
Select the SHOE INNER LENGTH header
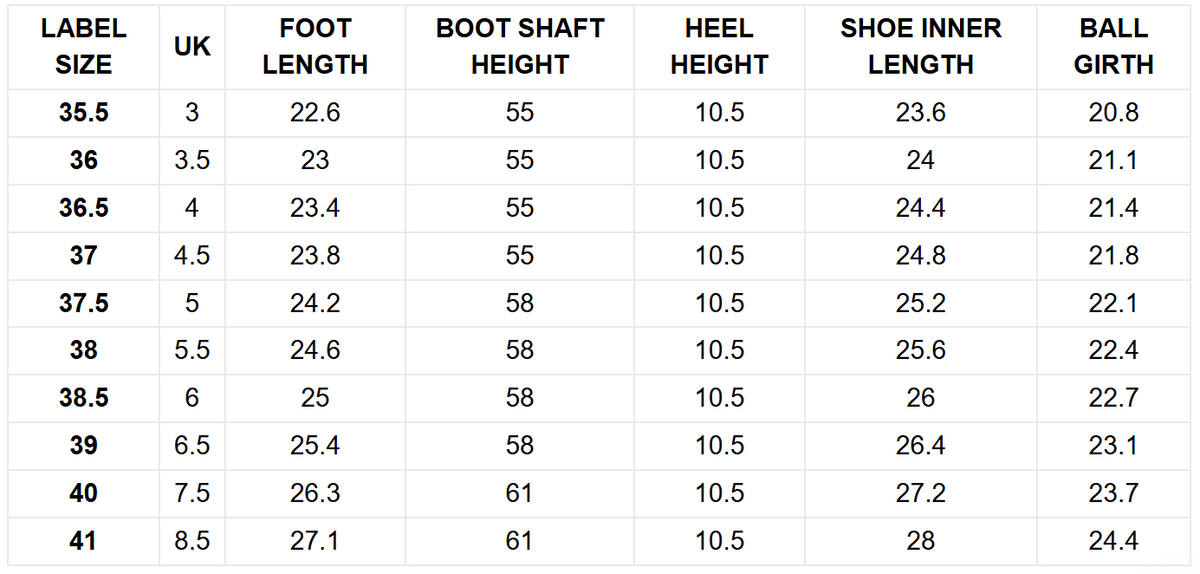pyautogui.click(x=920, y=47)
